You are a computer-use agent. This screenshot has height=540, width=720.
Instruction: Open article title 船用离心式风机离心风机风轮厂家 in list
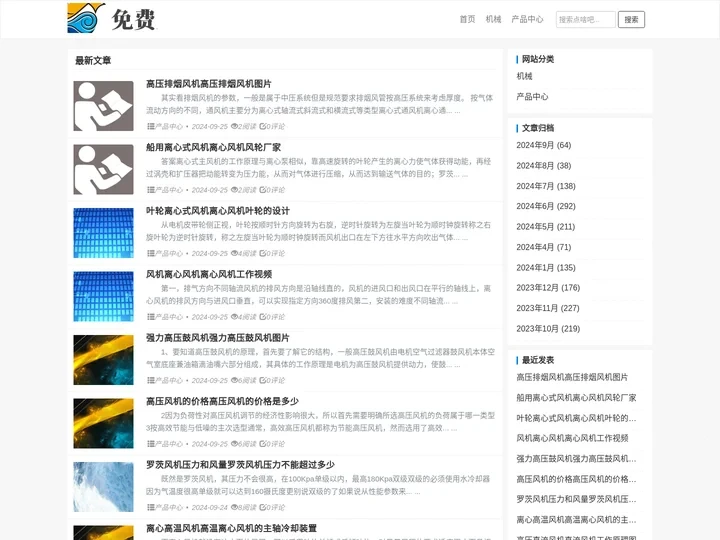[x=214, y=147]
